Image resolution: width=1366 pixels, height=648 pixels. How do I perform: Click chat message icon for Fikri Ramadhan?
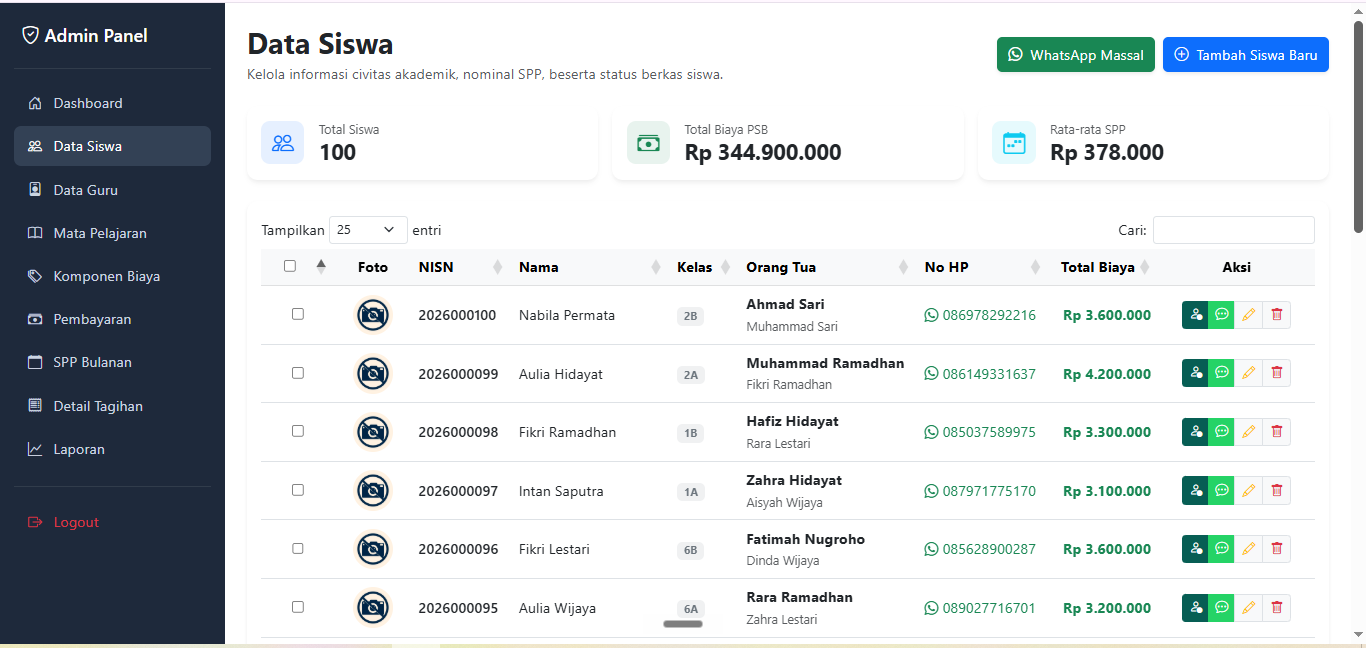[1221, 432]
